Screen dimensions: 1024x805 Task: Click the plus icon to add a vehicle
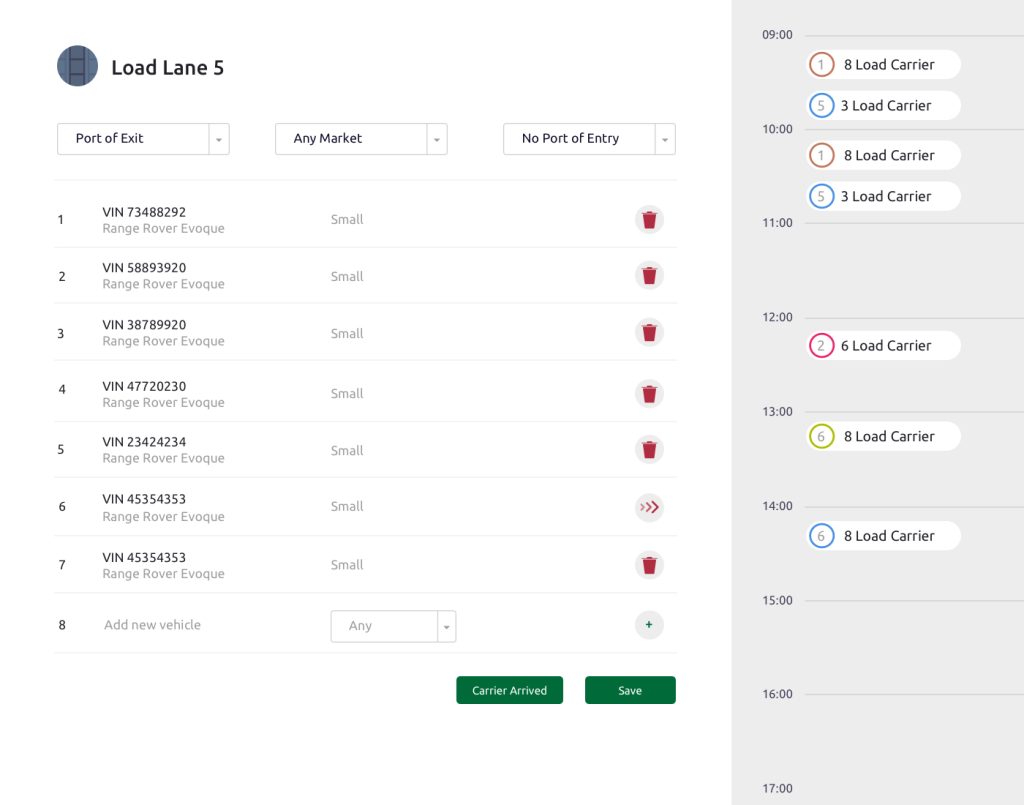(649, 624)
